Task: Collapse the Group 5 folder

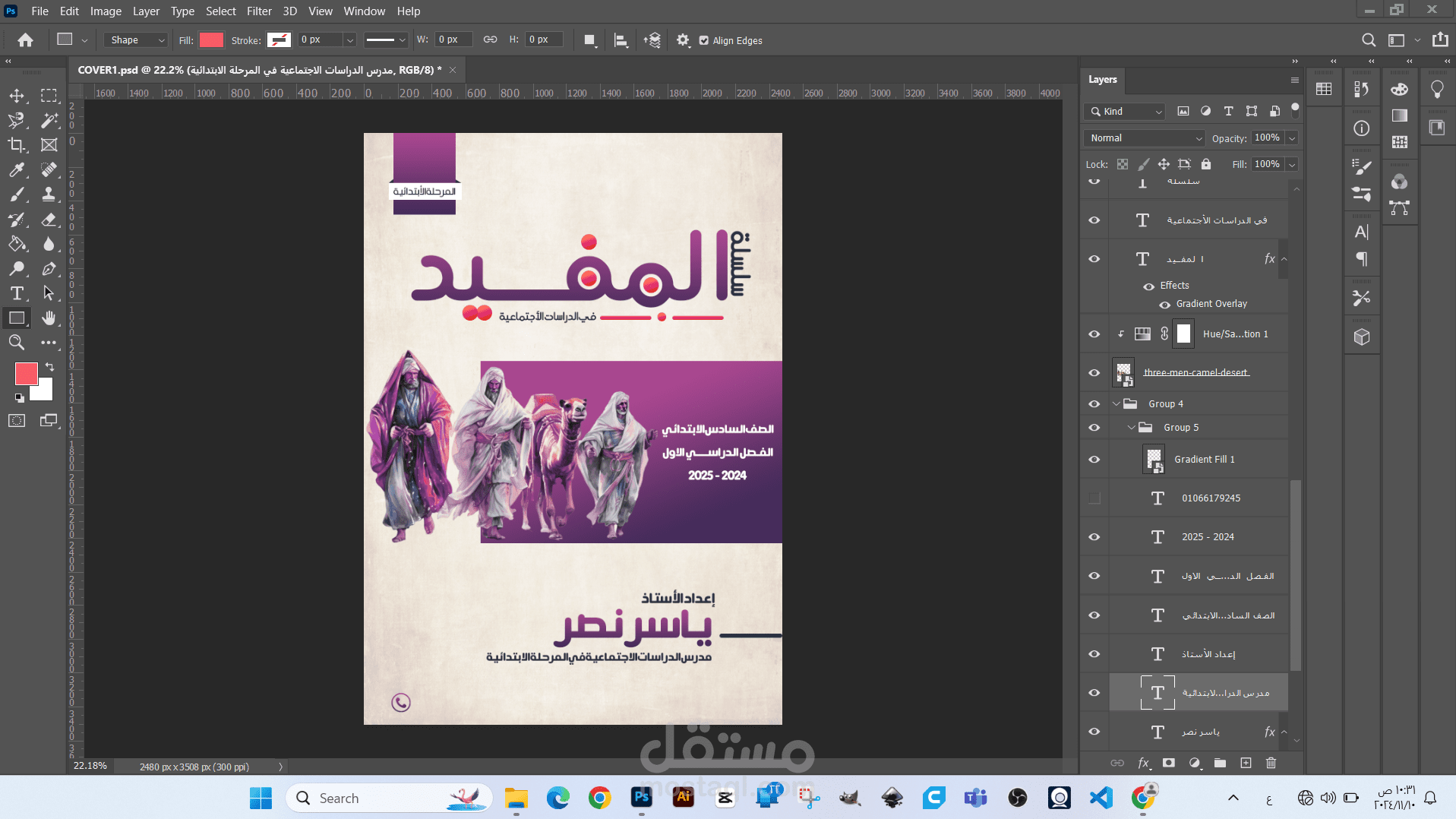Action: (x=1132, y=428)
